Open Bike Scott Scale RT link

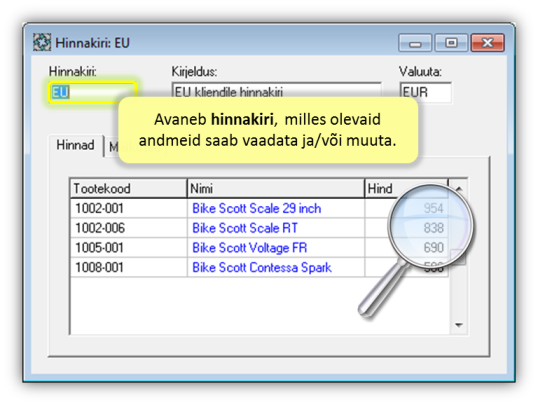[x=245, y=228]
